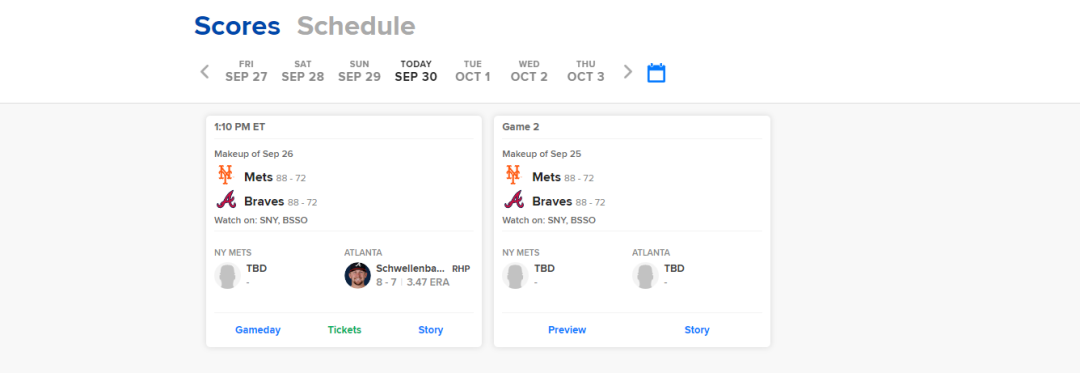This screenshot has width=1080, height=373.
Task: Click the Mets logo in Game 2
Action: pyautogui.click(x=514, y=175)
